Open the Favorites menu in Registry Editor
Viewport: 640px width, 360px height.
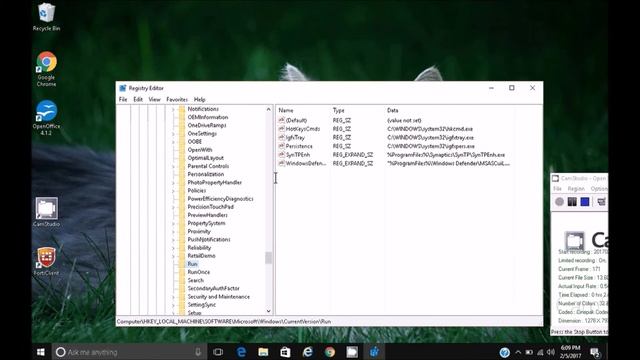coord(177,100)
